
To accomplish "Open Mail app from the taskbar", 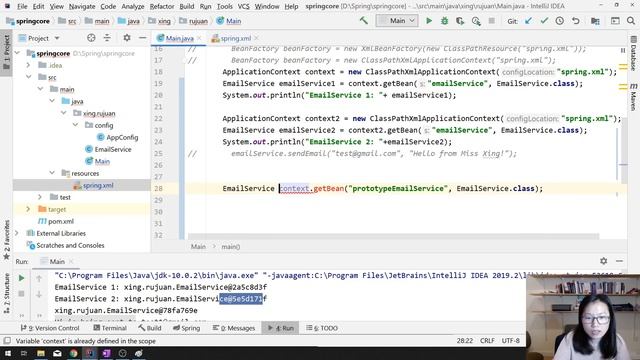I will [x=57, y=353].
